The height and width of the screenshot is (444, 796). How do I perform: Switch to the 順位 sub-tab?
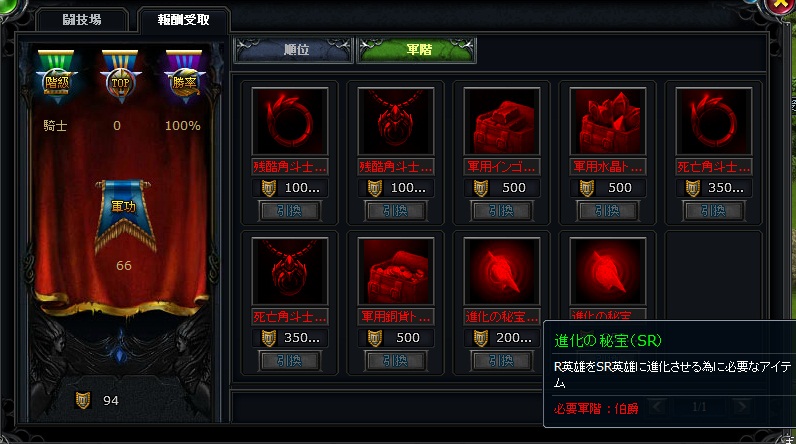[x=293, y=50]
